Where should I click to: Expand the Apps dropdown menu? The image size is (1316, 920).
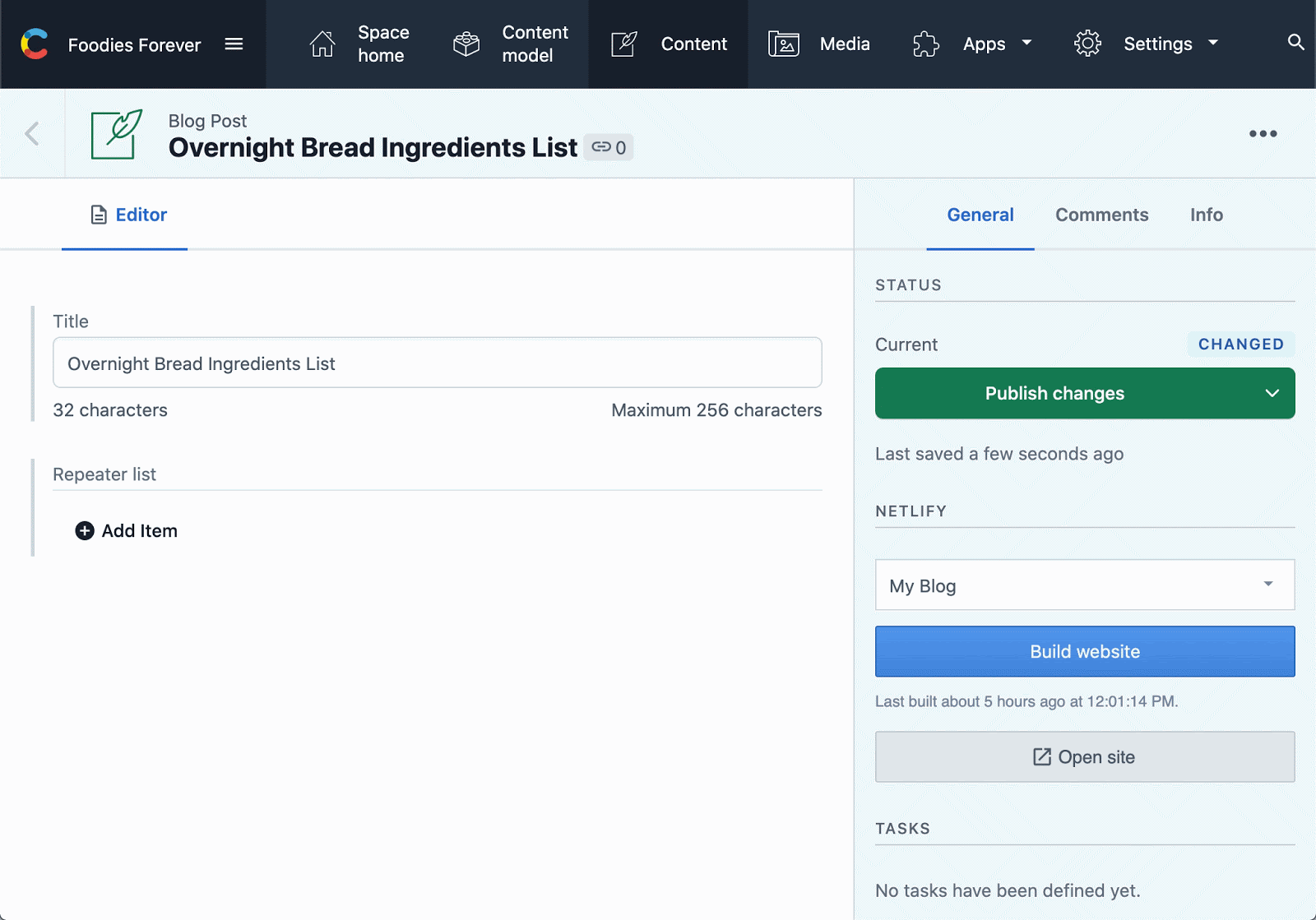[x=1026, y=43]
